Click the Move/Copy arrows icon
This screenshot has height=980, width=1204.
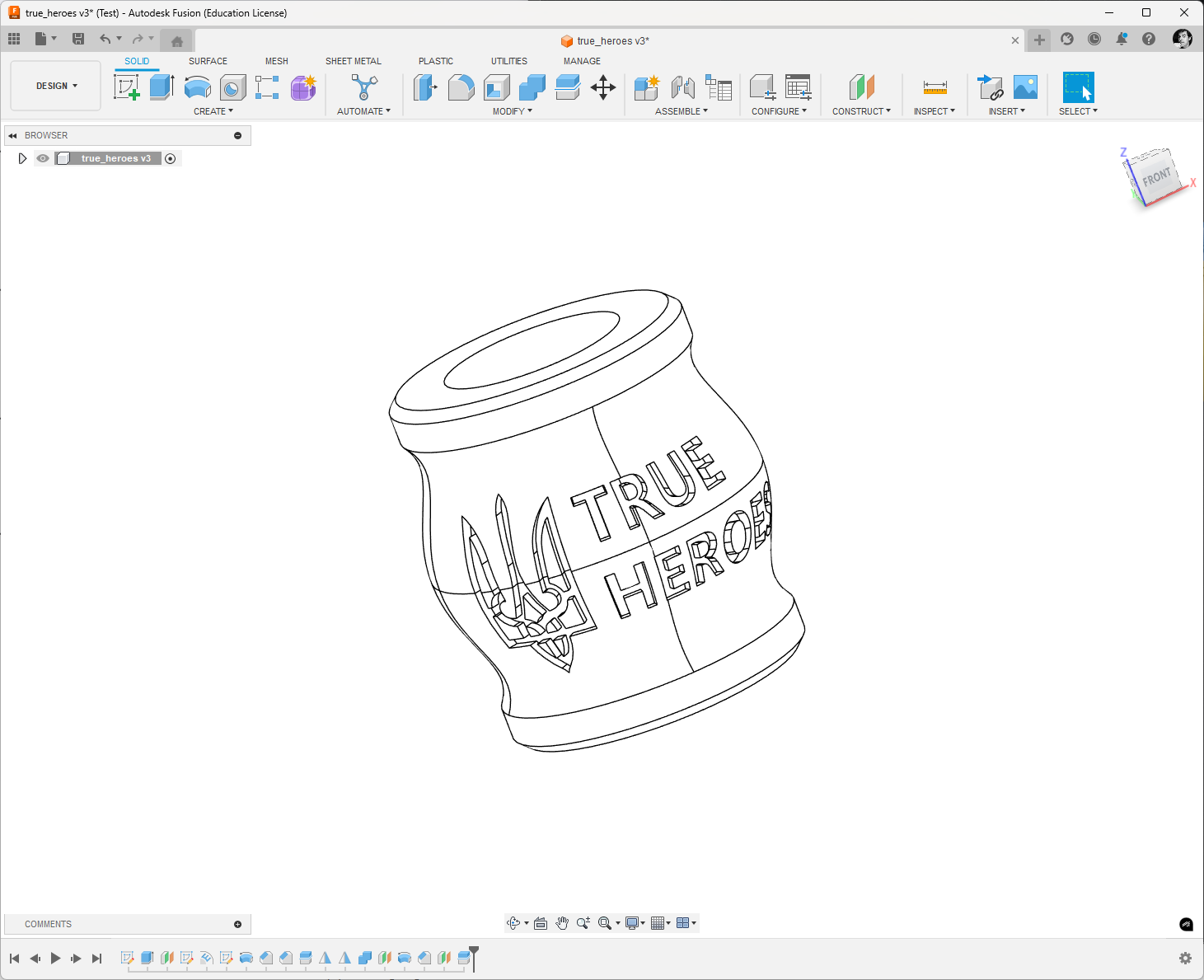603,87
